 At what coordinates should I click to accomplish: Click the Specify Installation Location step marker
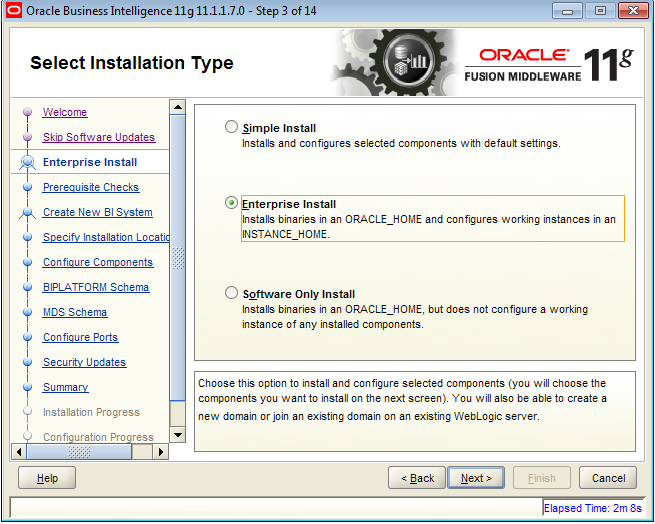(x=28, y=237)
